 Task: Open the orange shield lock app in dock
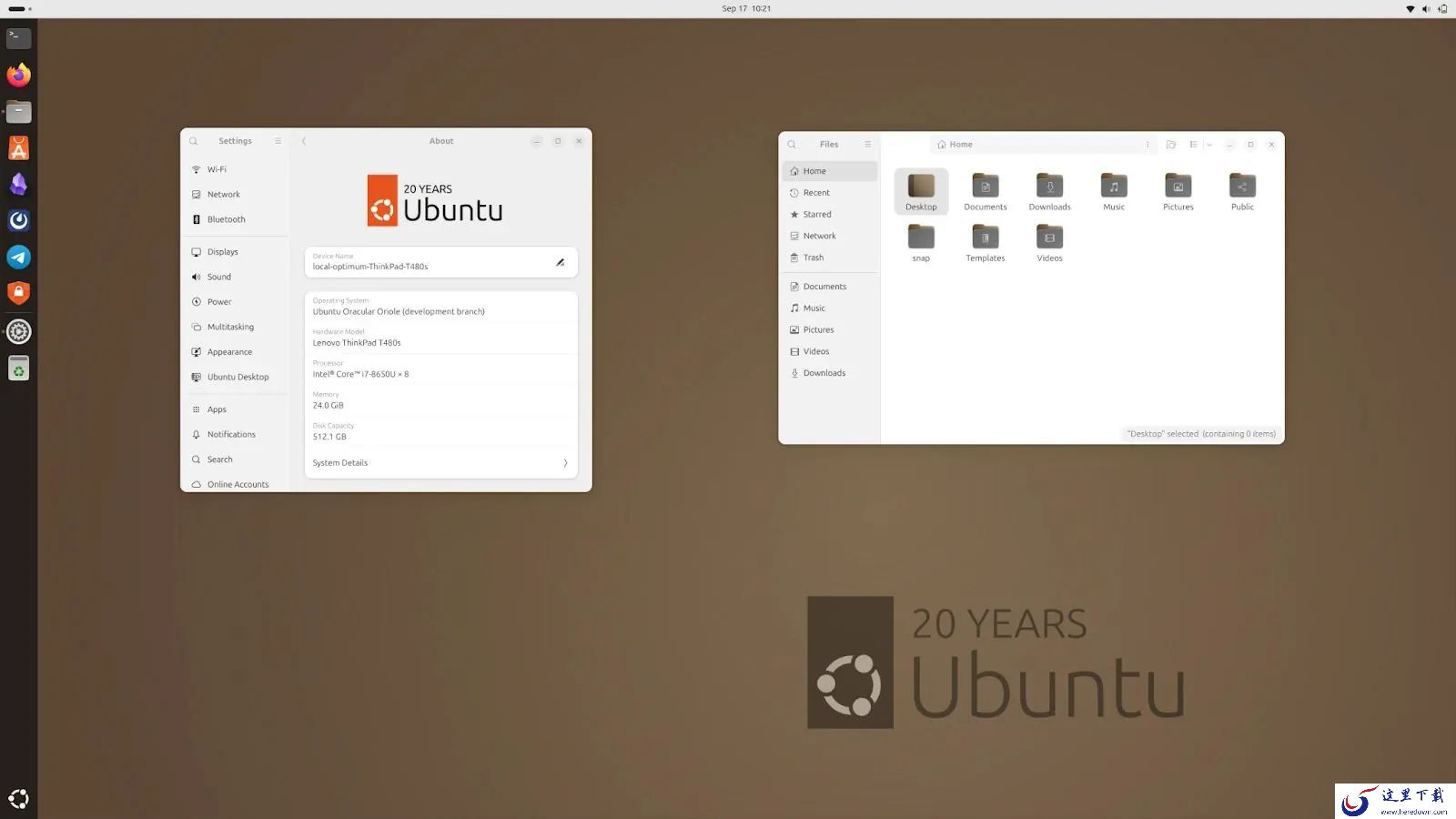tap(18, 293)
